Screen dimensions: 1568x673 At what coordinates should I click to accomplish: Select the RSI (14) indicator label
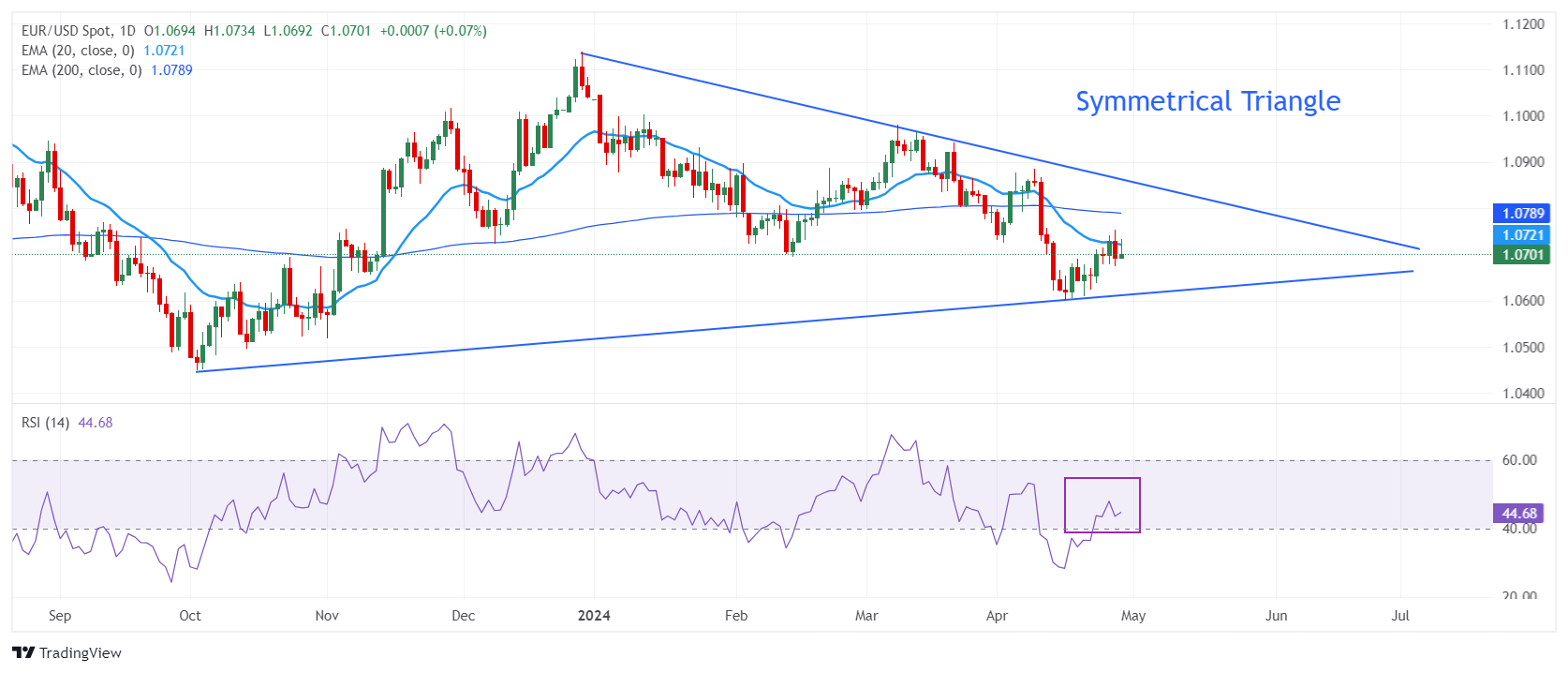pos(45,423)
